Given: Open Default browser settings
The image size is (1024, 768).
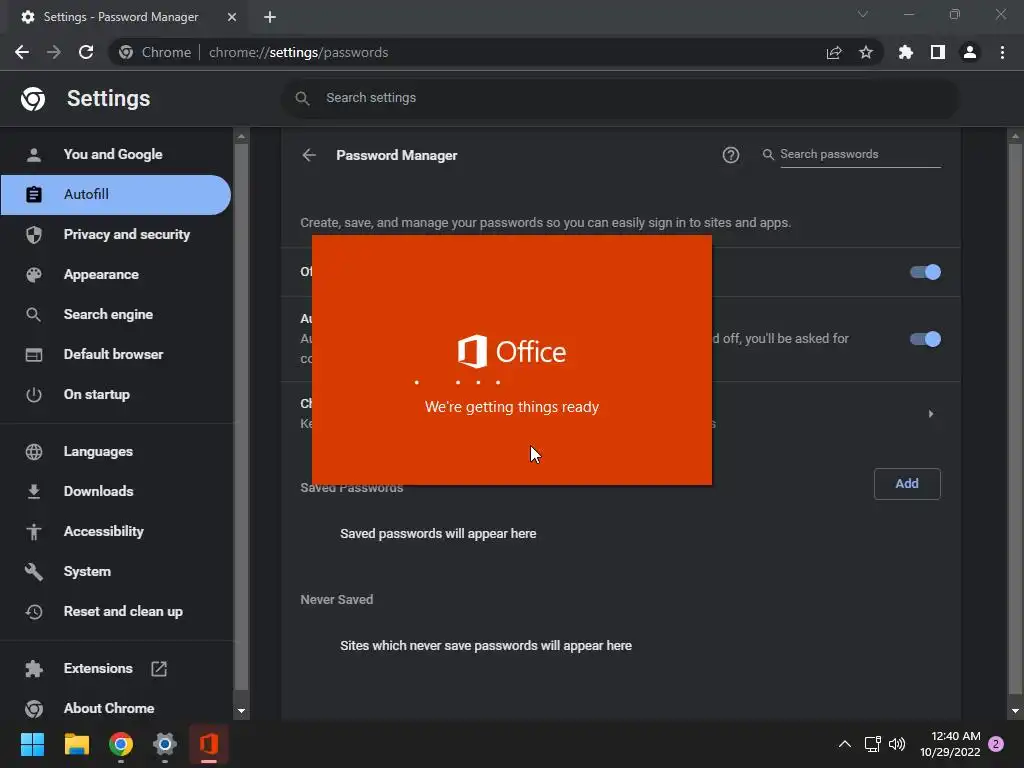Looking at the screenshot, I should click(x=116, y=355).
